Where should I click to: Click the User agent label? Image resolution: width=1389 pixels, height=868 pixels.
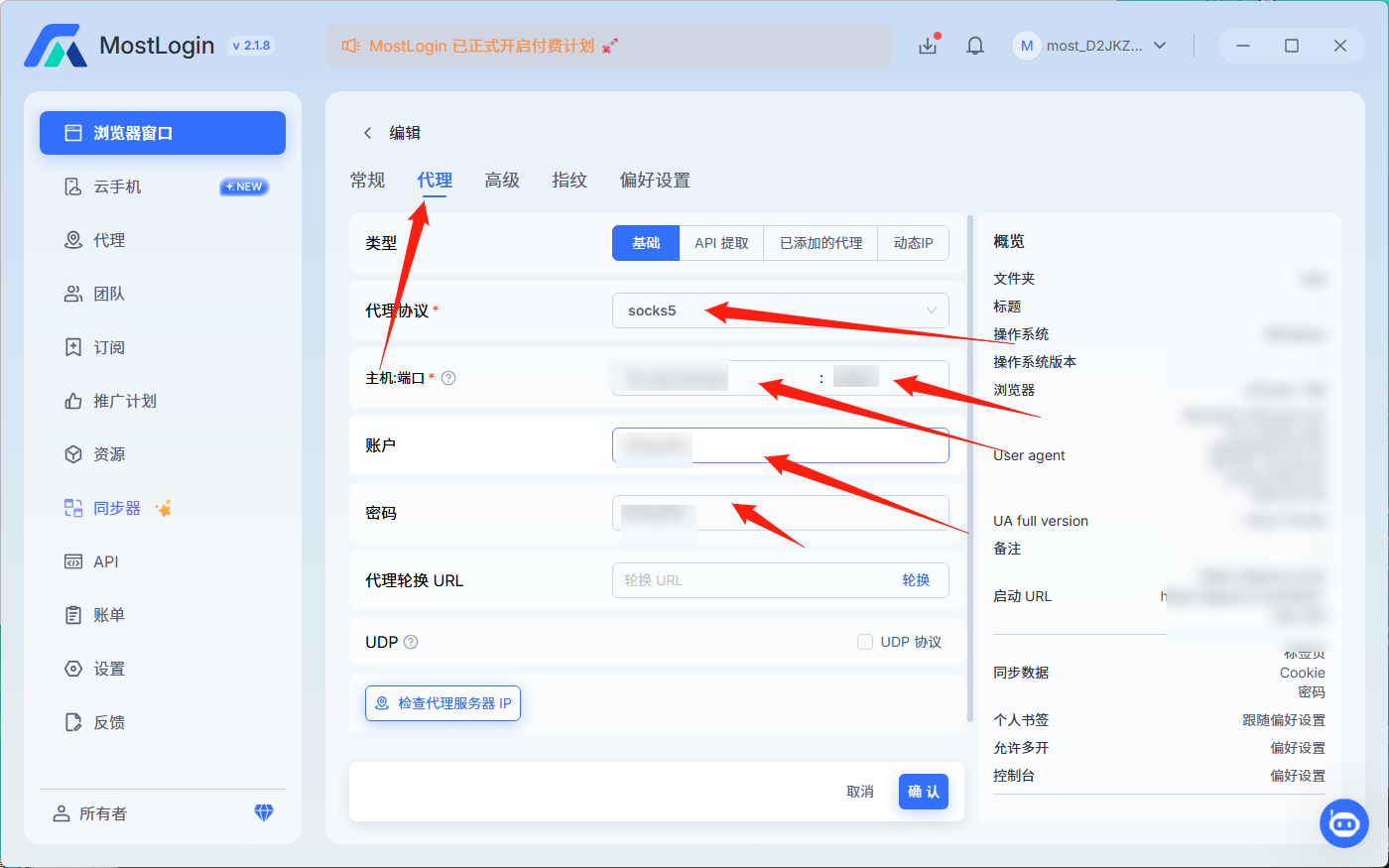[1029, 455]
